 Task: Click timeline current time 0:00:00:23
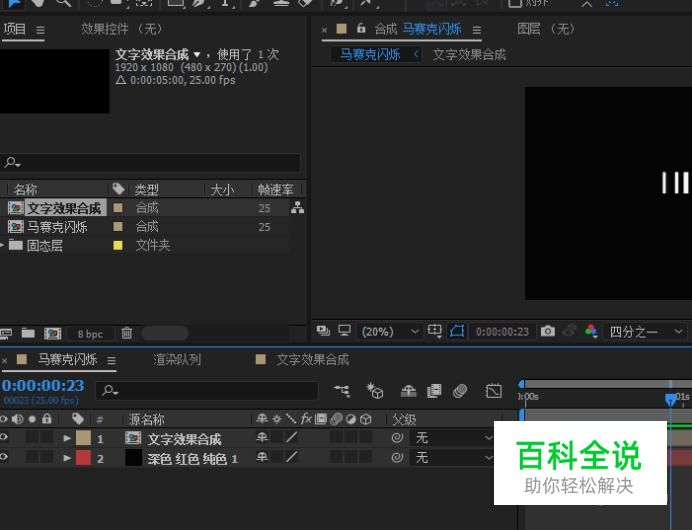(x=43, y=386)
